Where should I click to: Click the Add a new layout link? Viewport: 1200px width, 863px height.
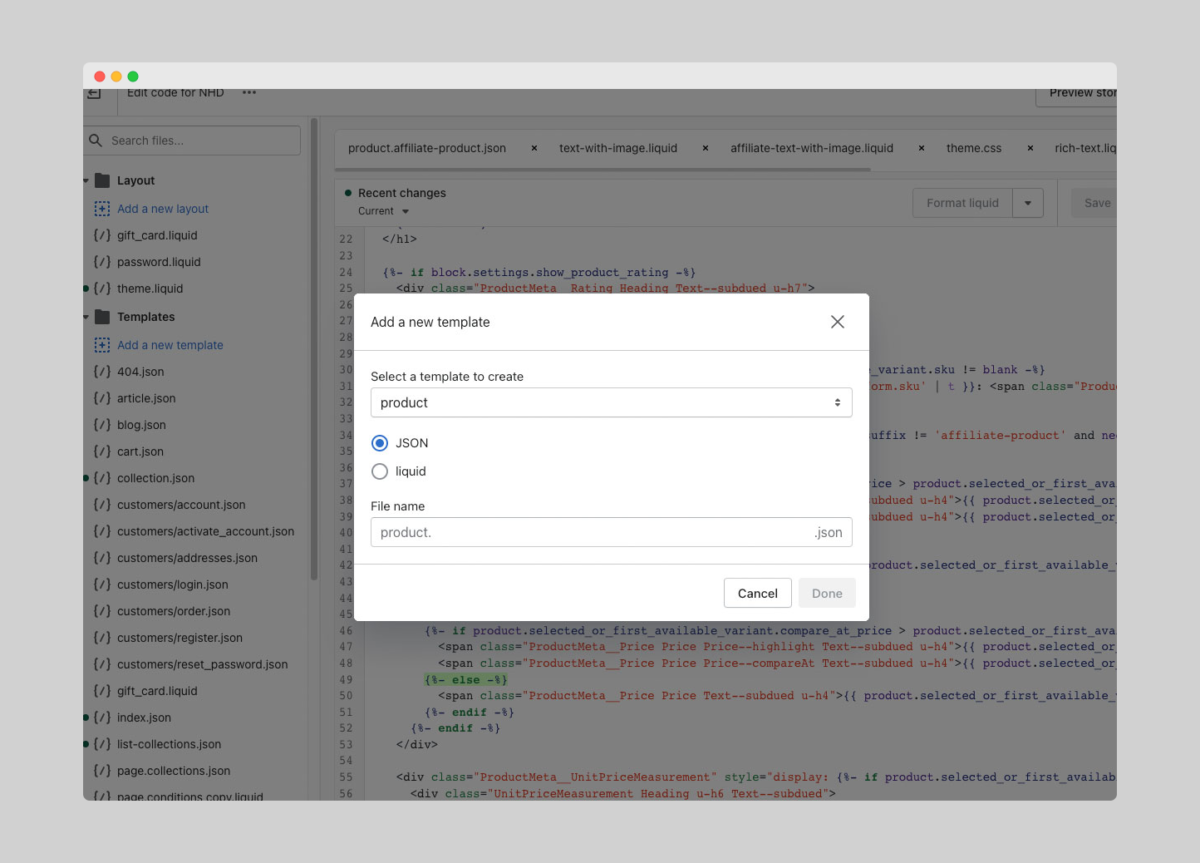point(162,209)
